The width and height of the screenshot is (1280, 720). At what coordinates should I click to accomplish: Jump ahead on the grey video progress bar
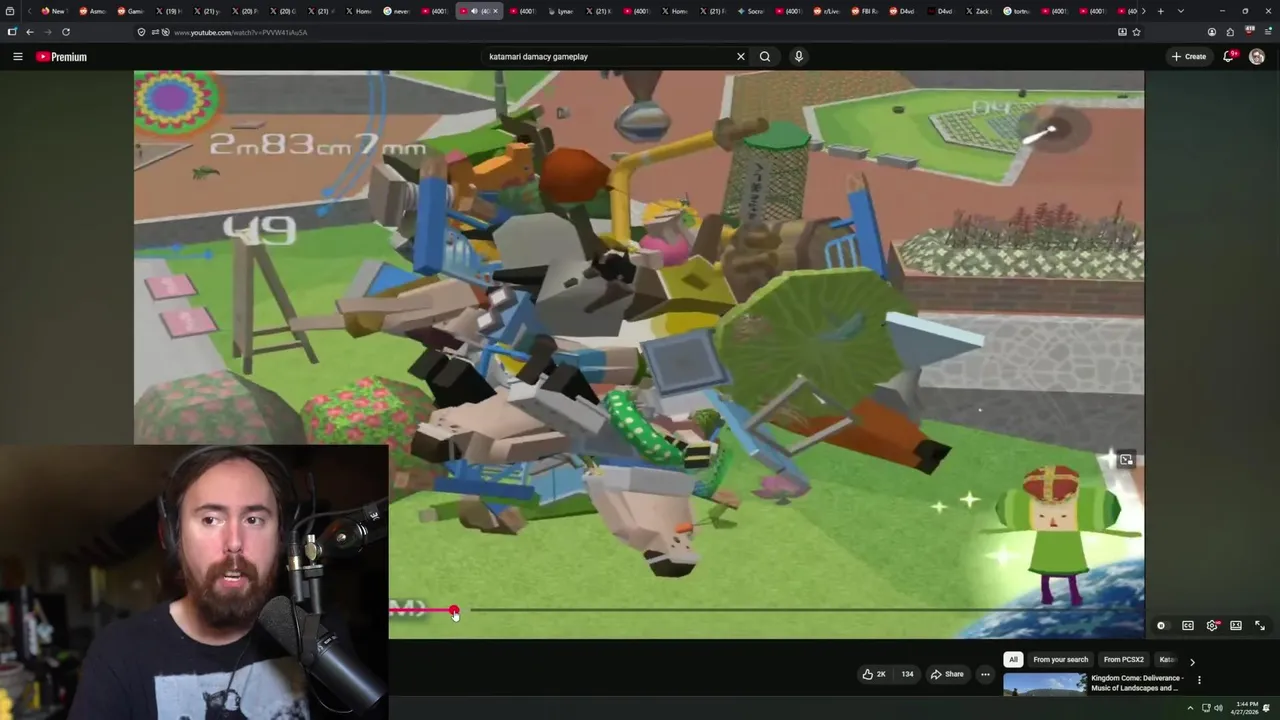(x=800, y=610)
